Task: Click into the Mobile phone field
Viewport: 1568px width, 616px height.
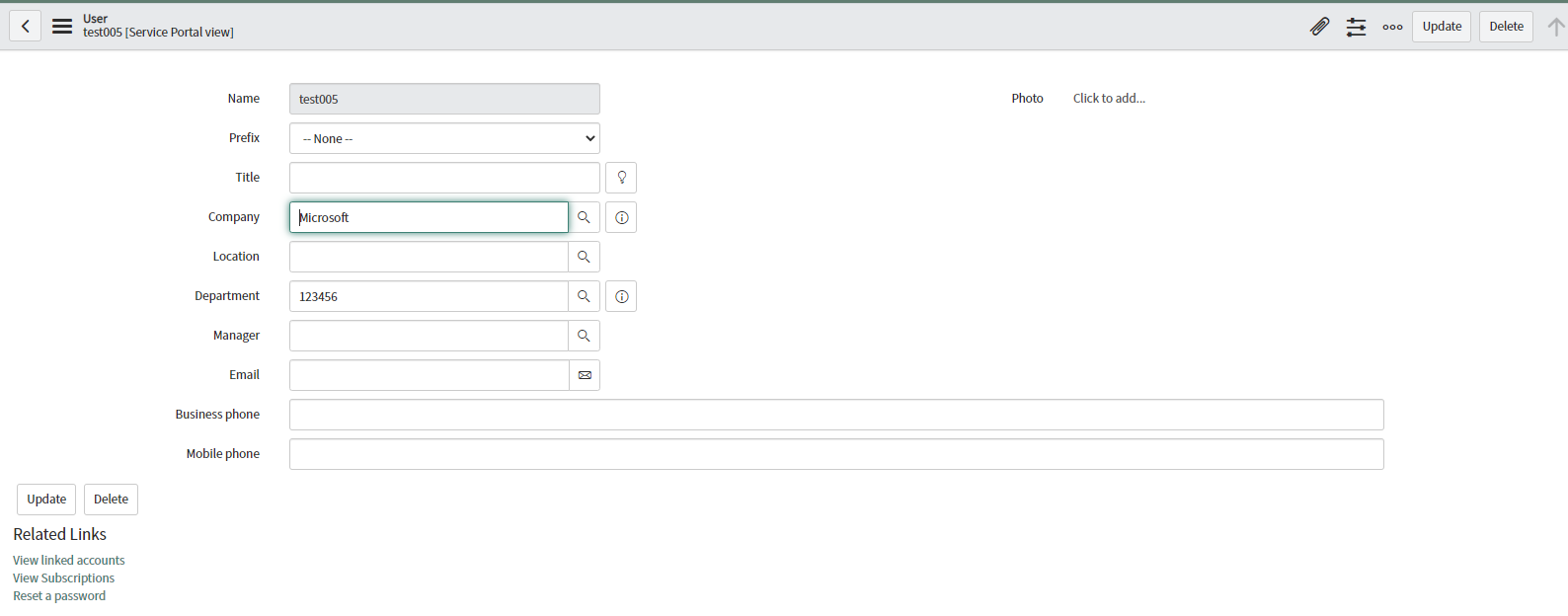Action: pos(836,454)
